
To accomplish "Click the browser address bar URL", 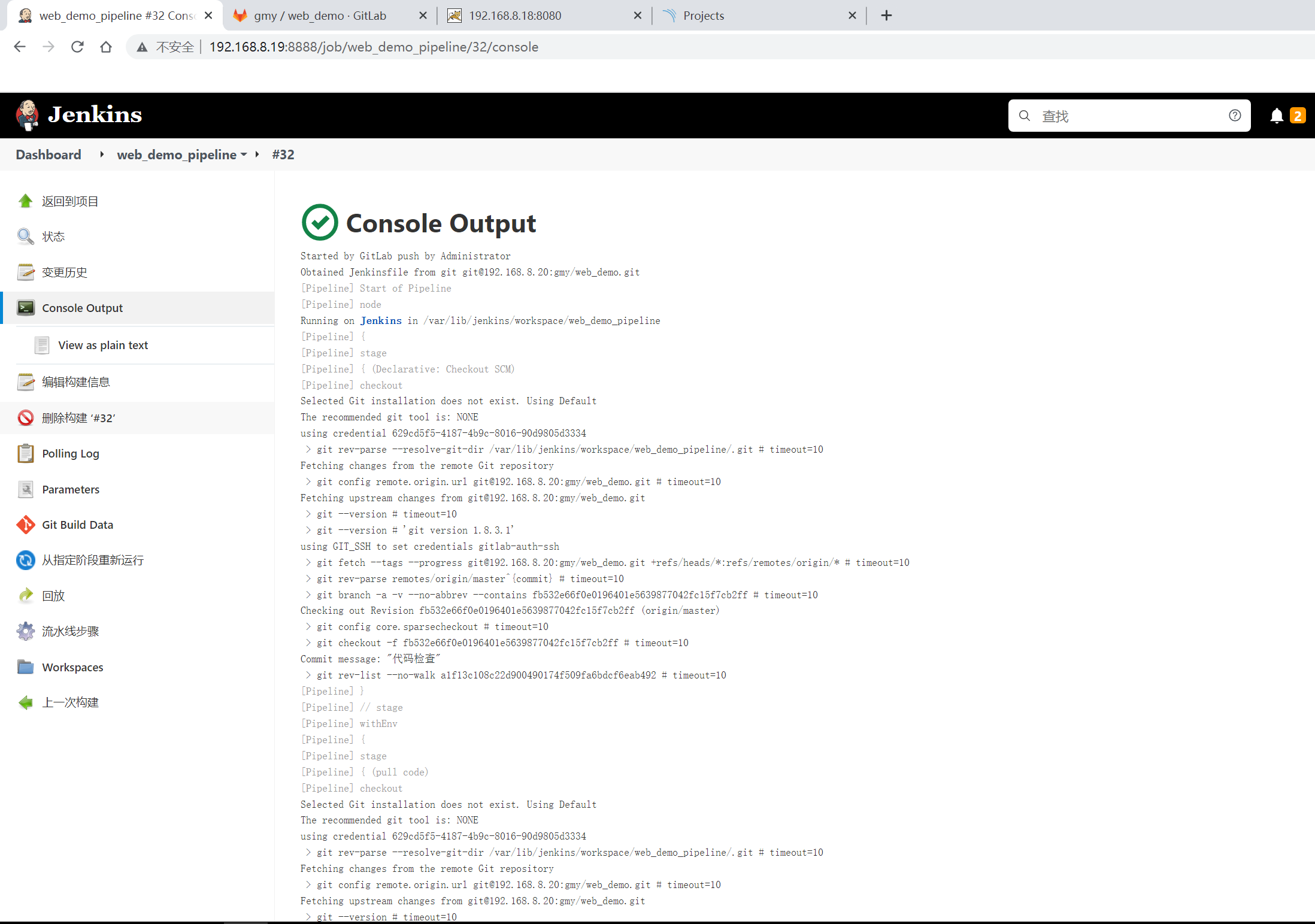I will pos(374,47).
